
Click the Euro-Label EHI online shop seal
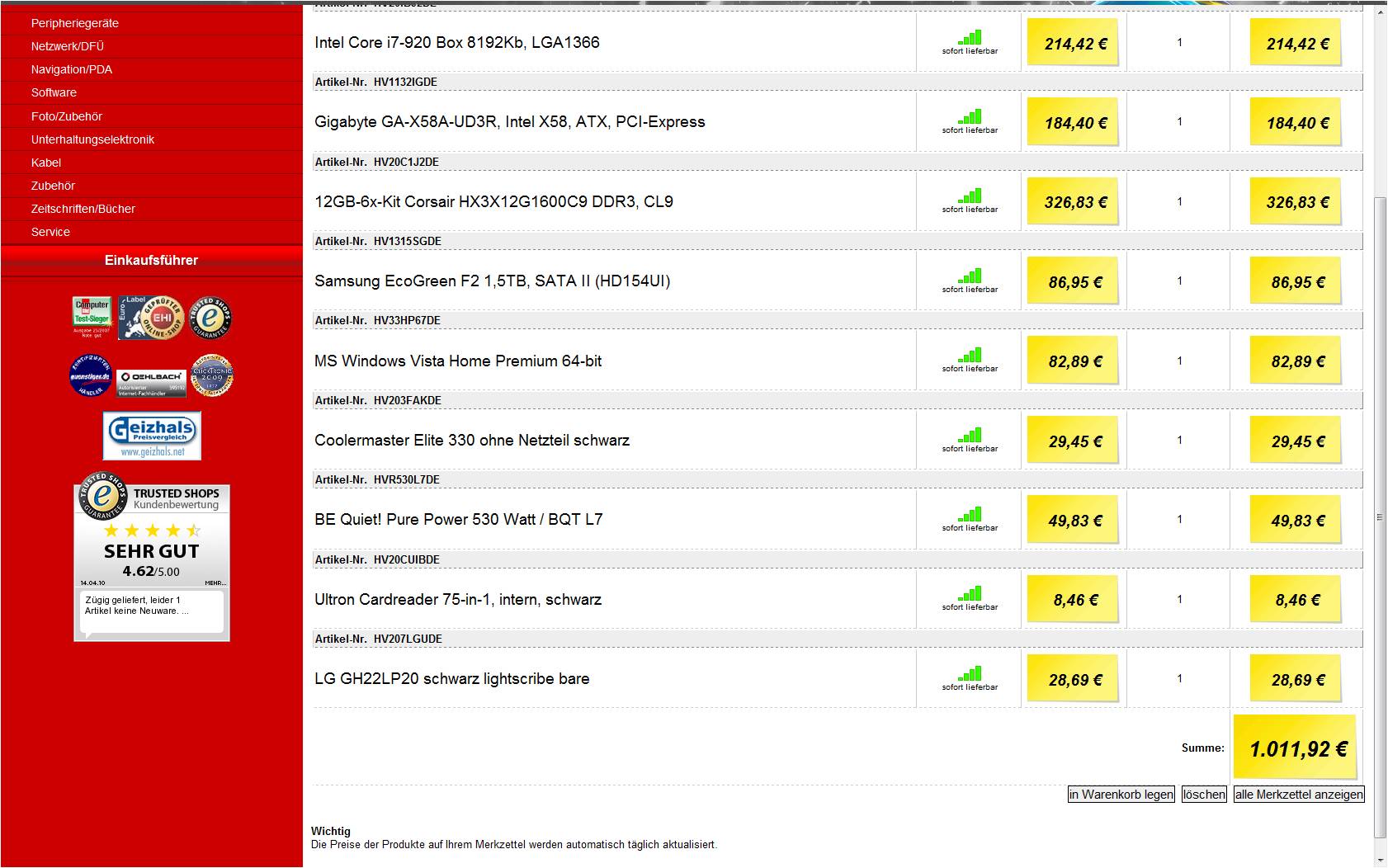tap(151, 318)
